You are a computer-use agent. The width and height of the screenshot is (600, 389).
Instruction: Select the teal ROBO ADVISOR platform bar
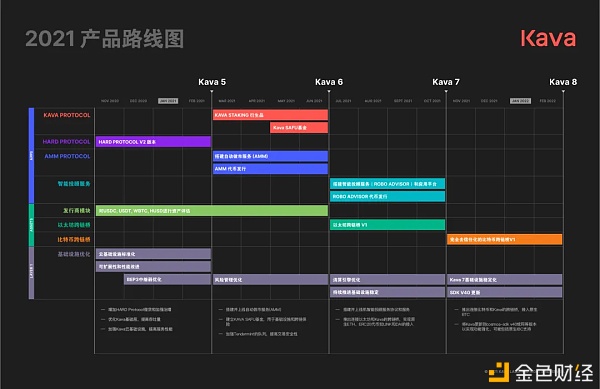pos(387,184)
